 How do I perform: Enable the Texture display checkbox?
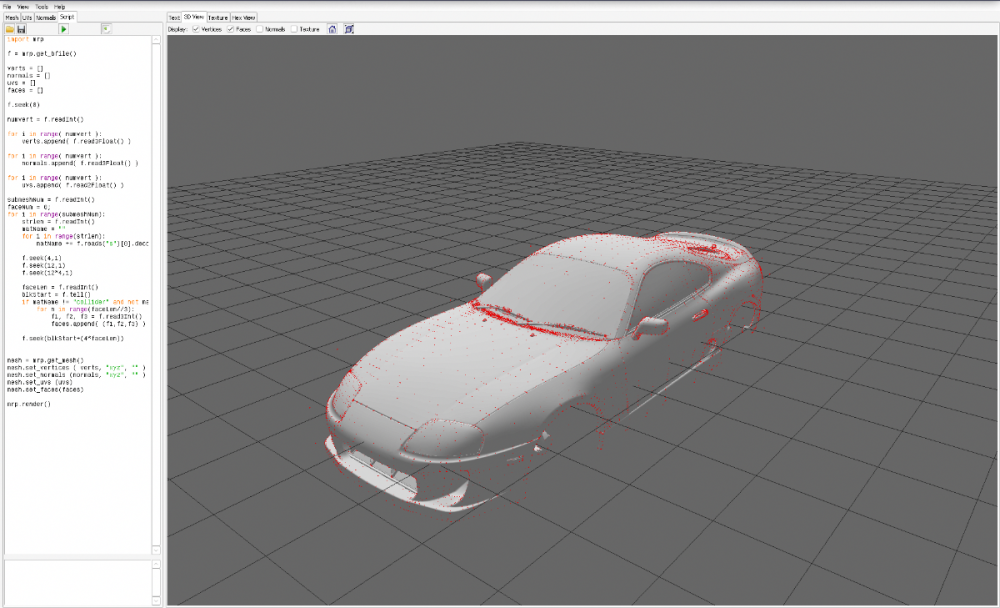[294, 29]
